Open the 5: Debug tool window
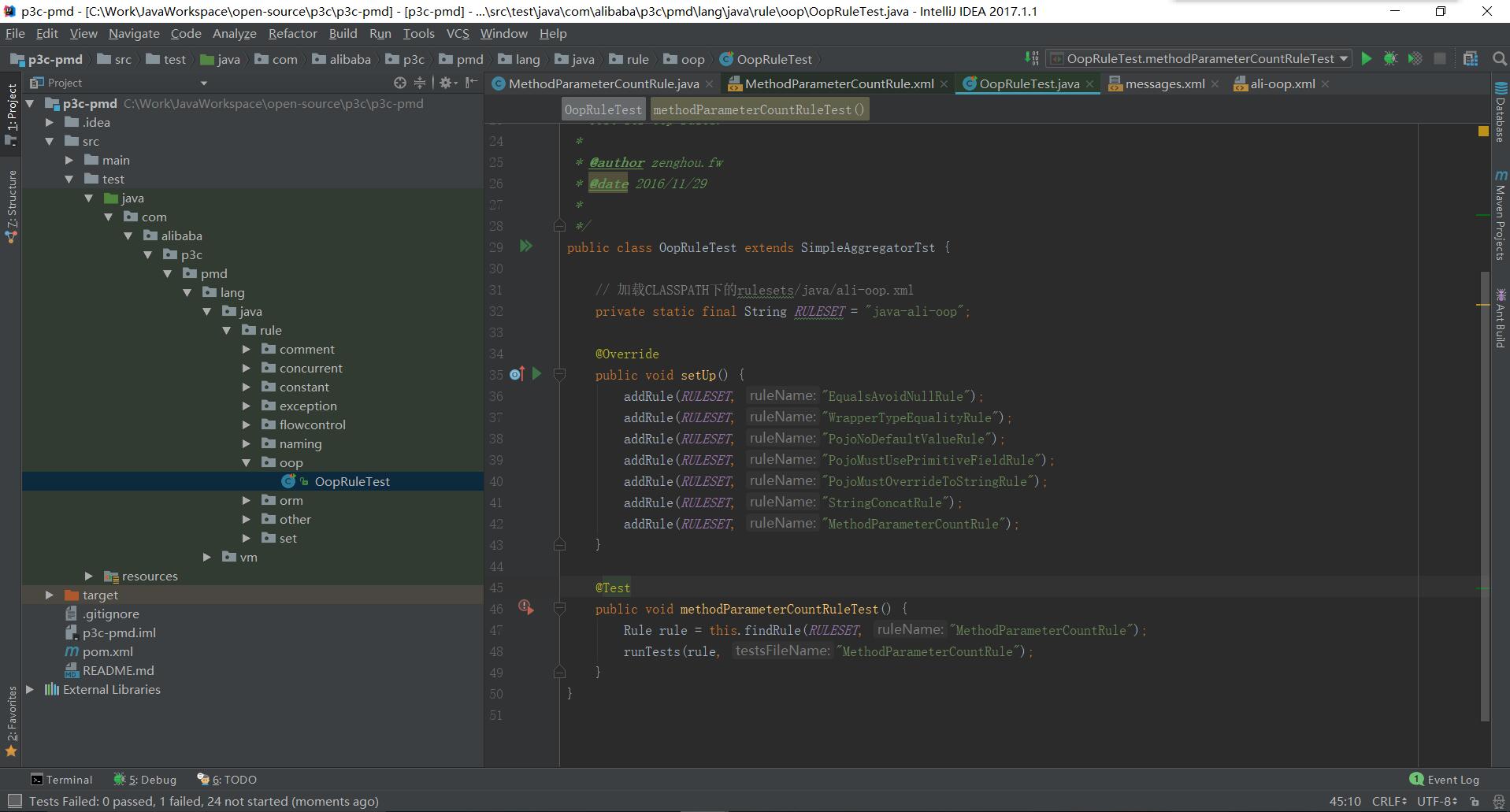 [x=145, y=779]
